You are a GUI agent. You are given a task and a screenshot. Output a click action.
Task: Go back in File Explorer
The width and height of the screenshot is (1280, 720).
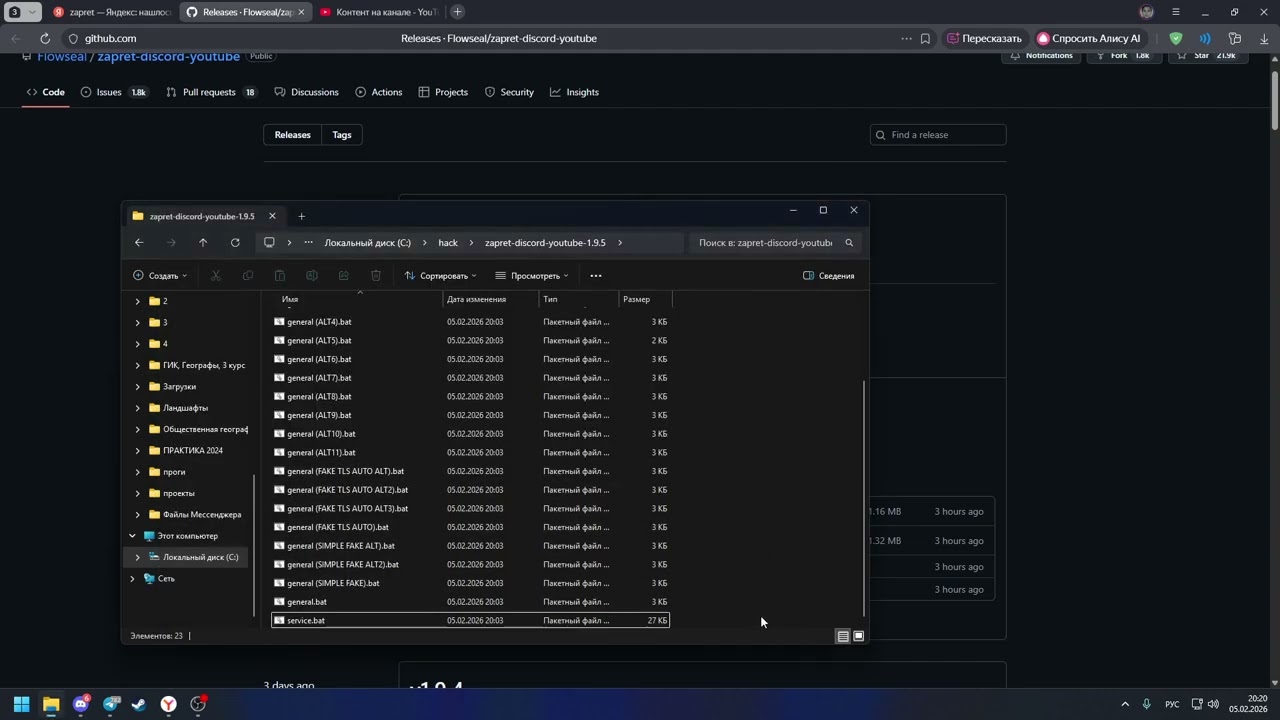tap(139, 243)
